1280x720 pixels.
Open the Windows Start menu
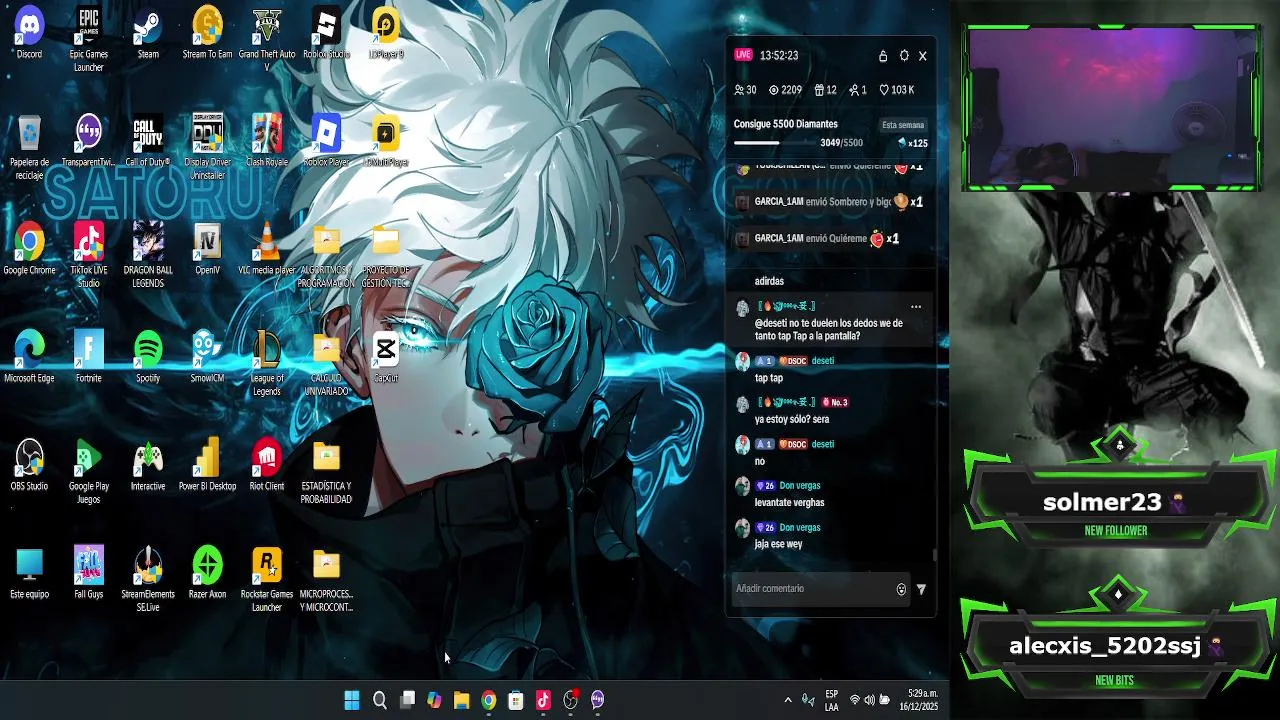352,700
